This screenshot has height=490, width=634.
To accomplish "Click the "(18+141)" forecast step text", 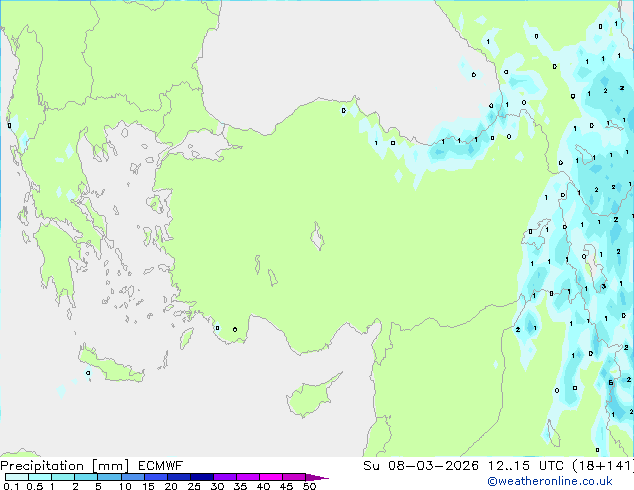I will click(603, 466).
